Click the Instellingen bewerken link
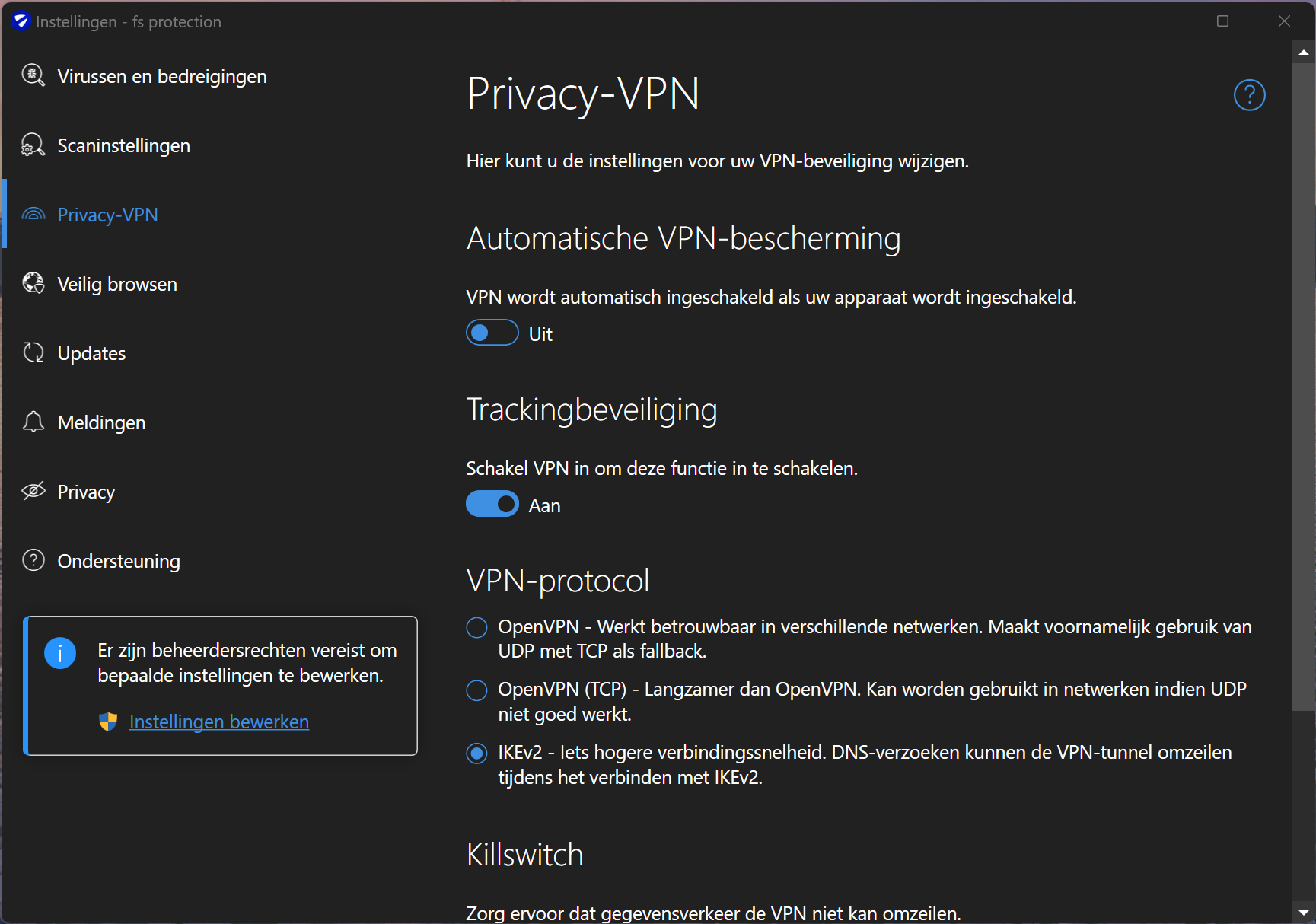 pos(219,722)
